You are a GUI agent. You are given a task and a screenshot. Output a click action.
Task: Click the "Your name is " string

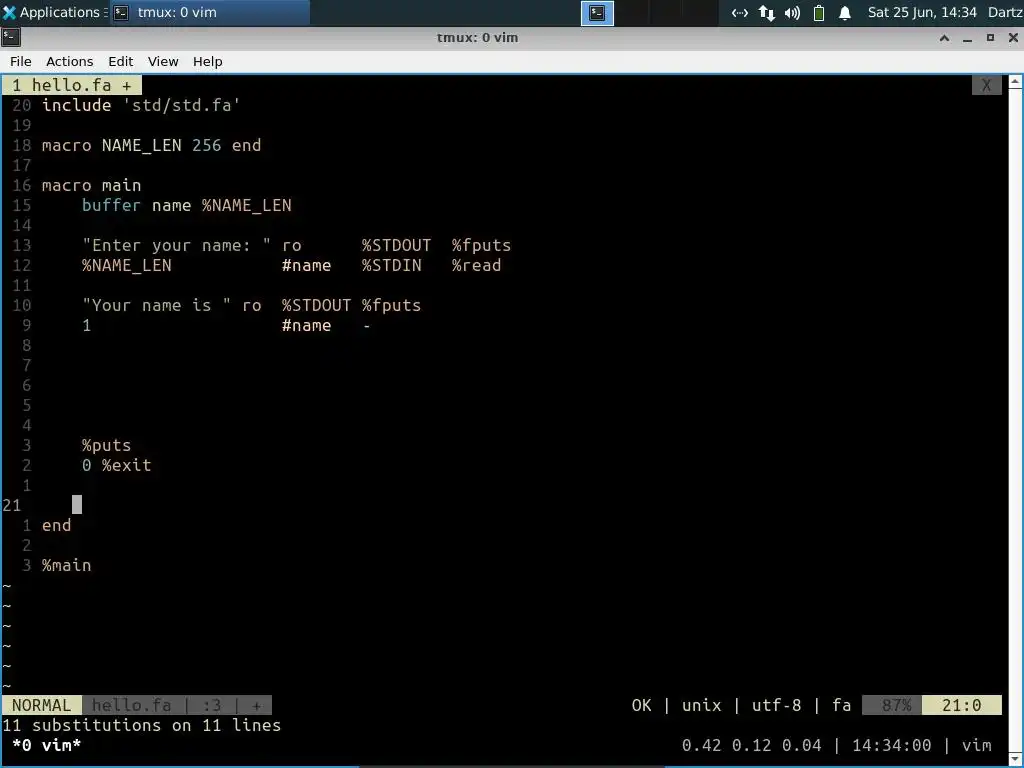click(x=157, y=306)
